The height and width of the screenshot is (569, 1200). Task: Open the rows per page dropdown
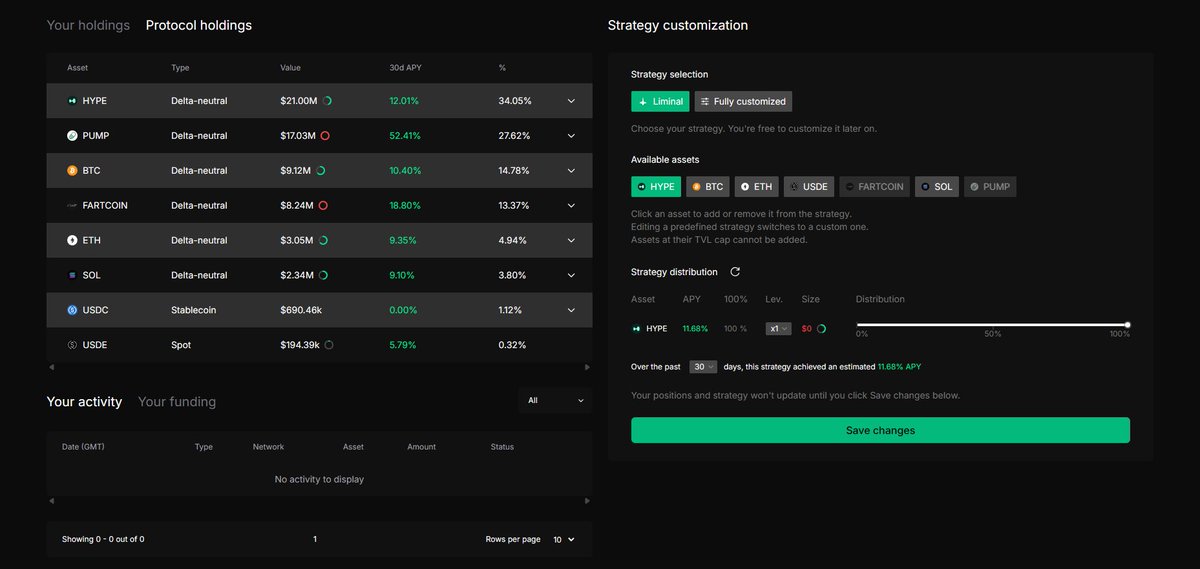tap(565, 539)
